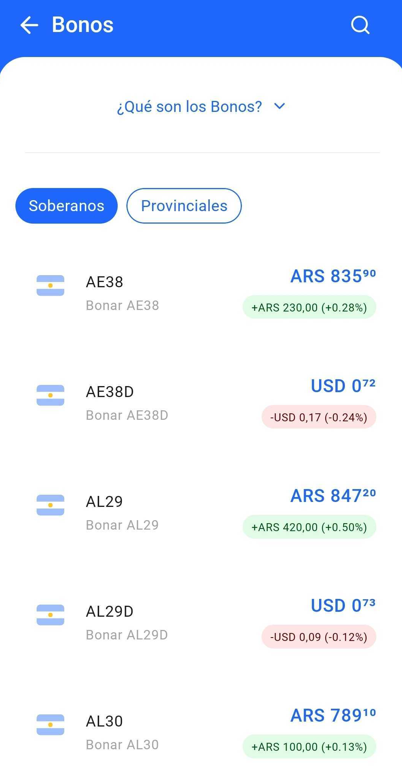402x778 pixels.
Task: Tap the back arrow icon
Action: [x=29, y=25]
